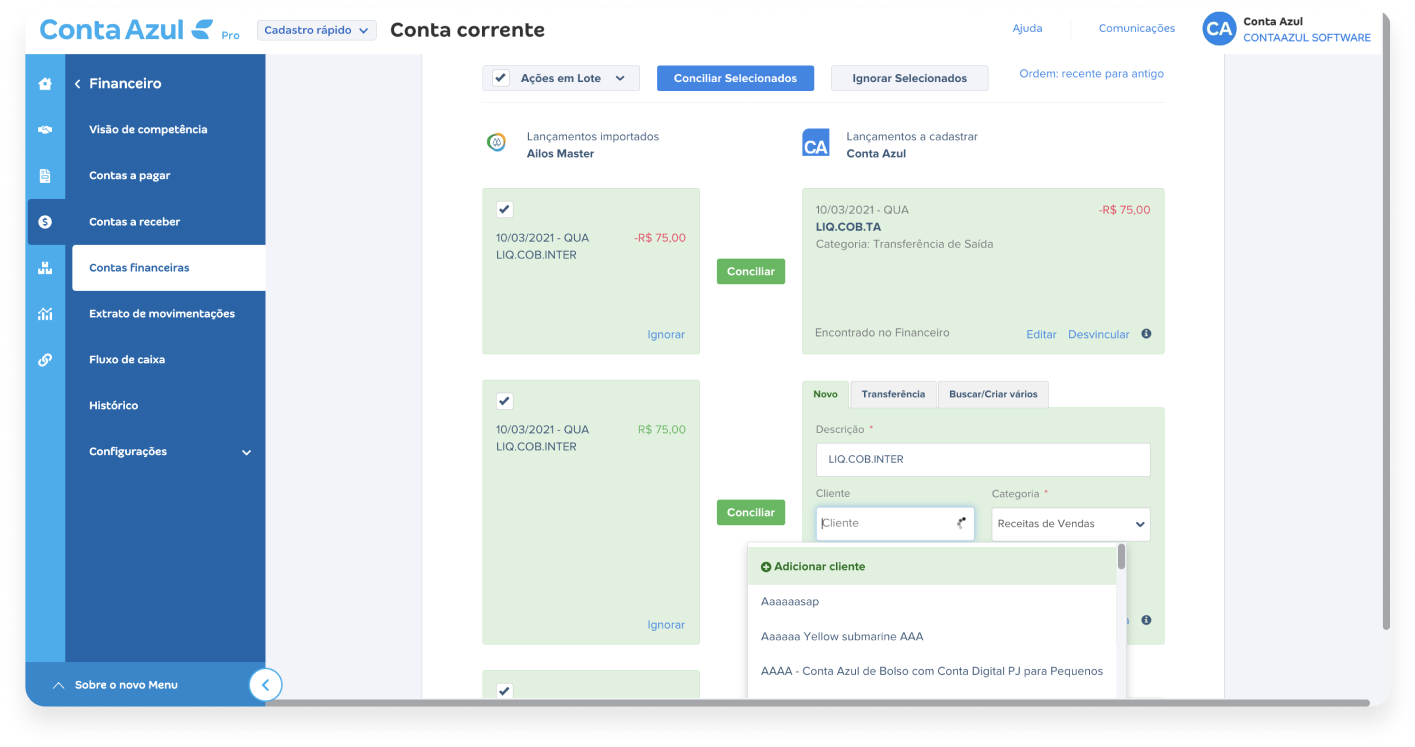
Task: Select AAAA - Conta Azul de Bolso client
Action: [x=932, y=671]
